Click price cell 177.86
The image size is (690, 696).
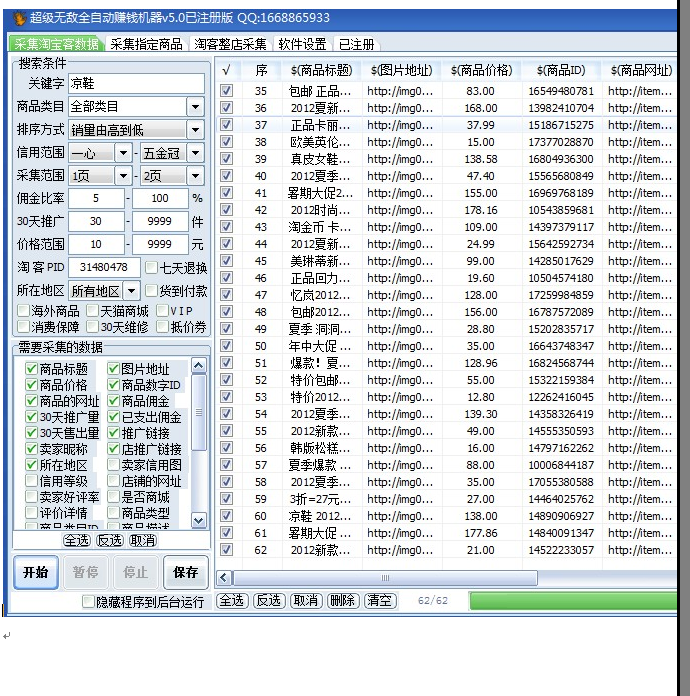480,533
